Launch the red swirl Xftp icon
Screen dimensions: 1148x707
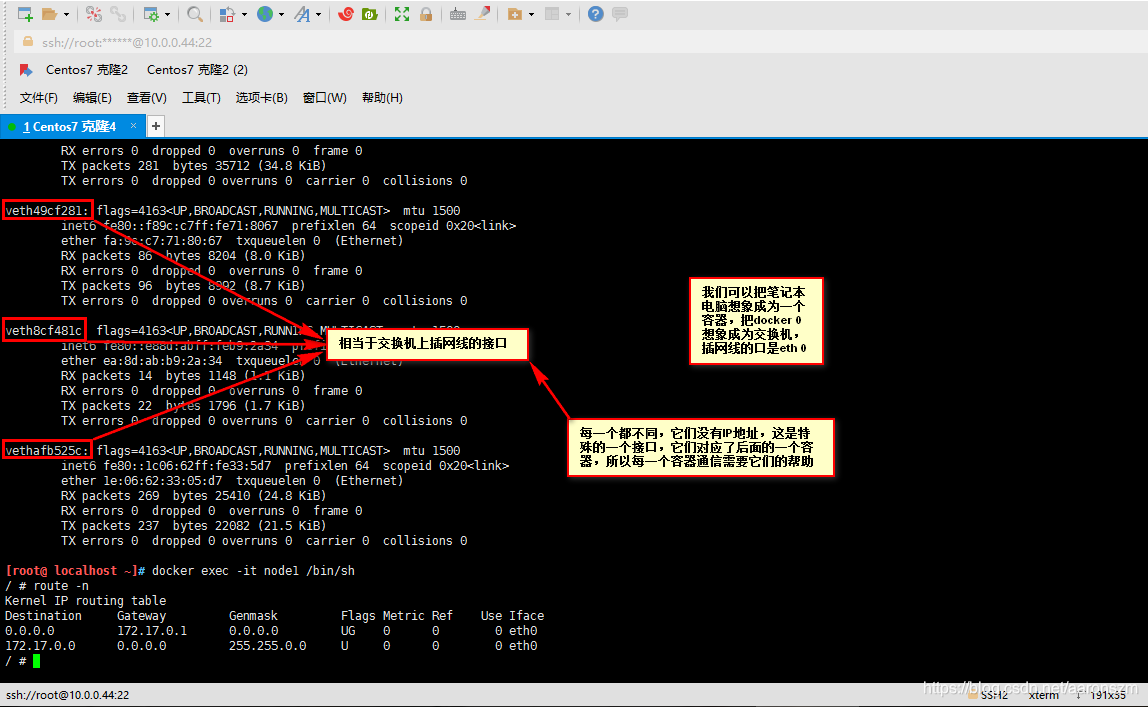tap(346, 14)
